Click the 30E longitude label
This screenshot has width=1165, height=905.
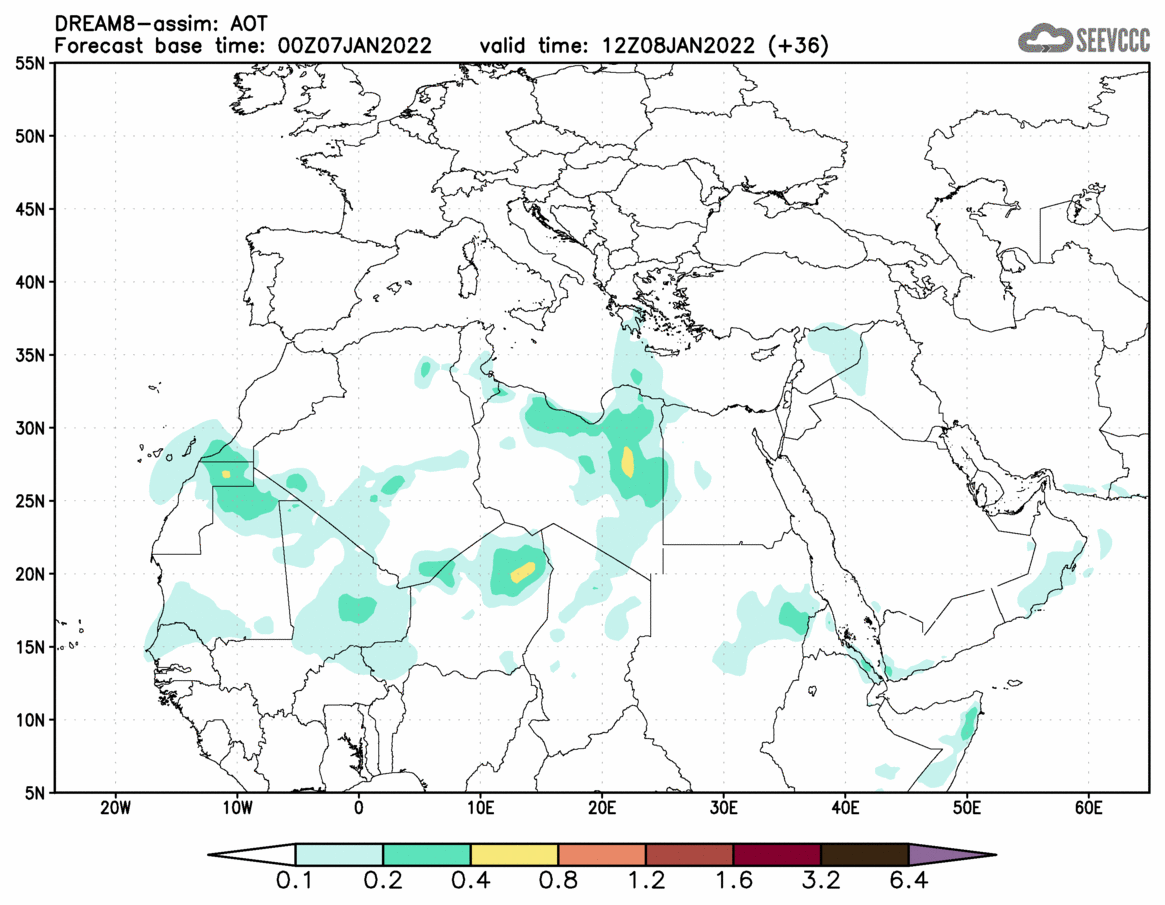(723, 808)
